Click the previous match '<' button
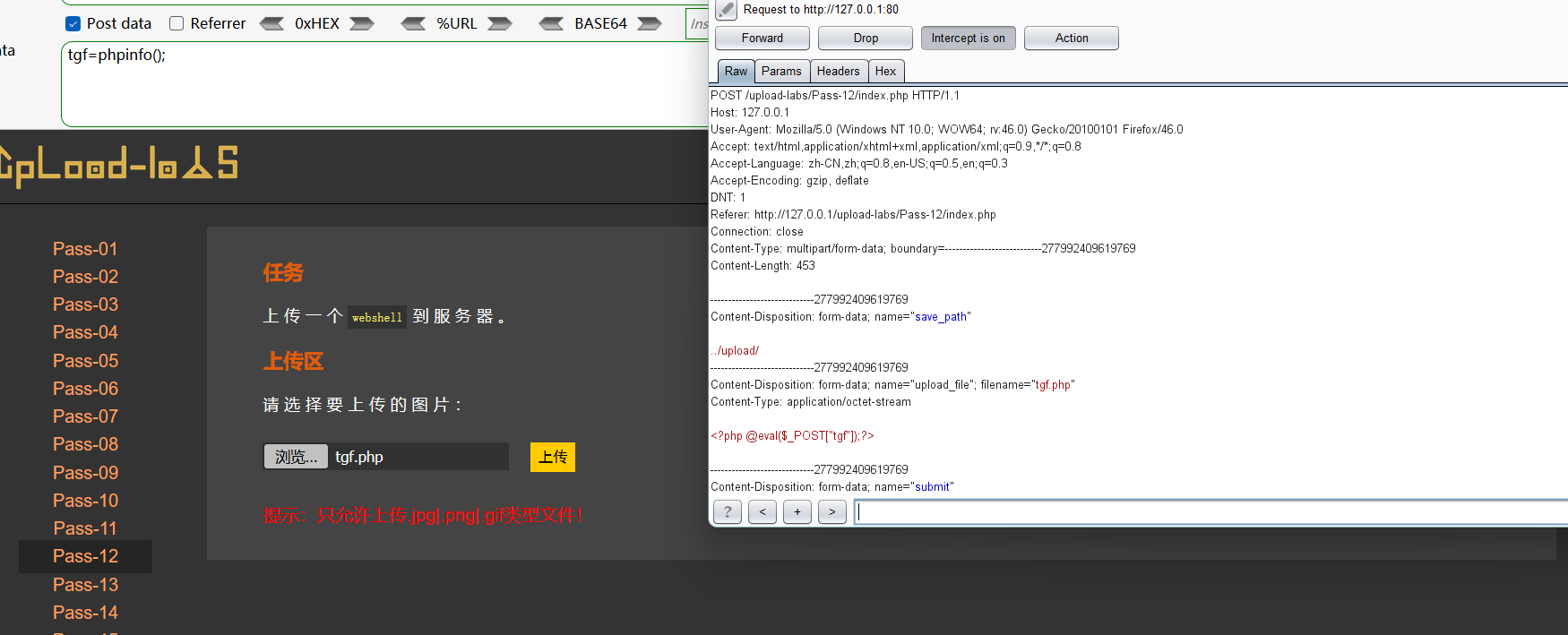This screenshot has height=635, width=1568. click(762, 511)
